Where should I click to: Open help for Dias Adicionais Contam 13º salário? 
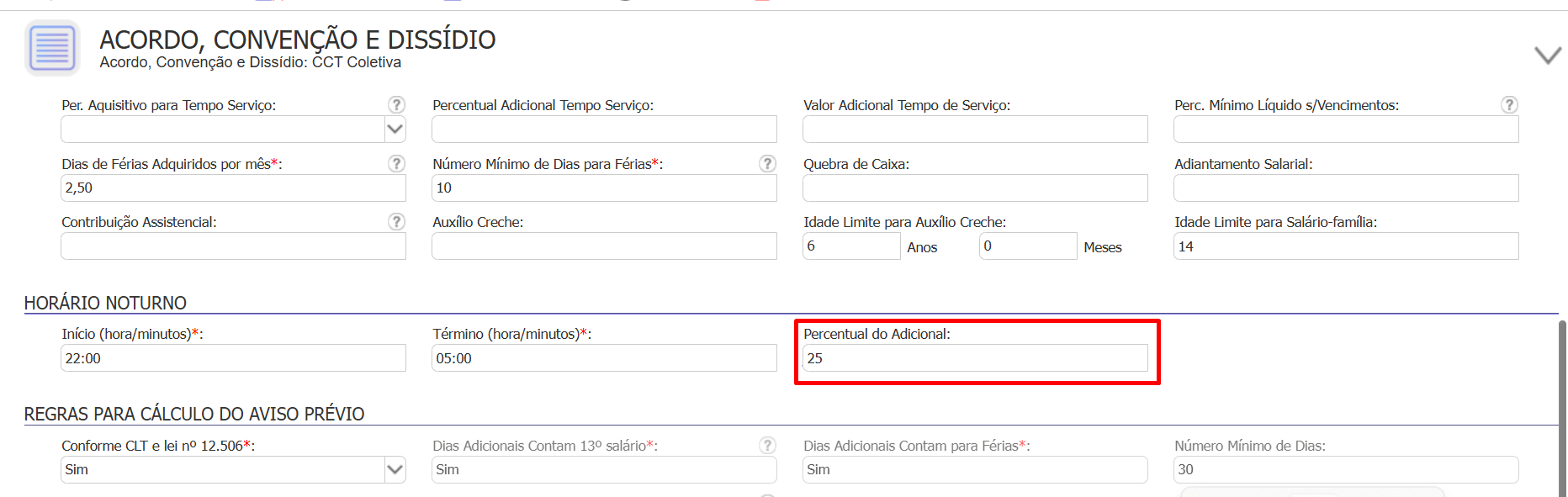coord(767,445)
